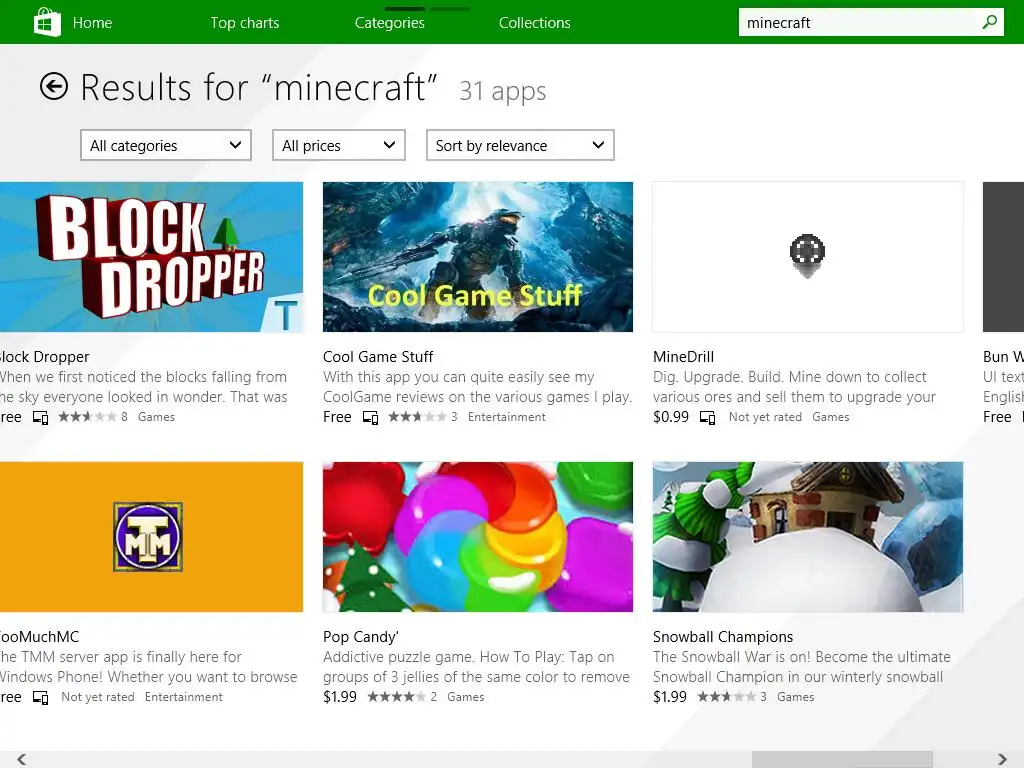This screenshot has width=1024, height=768.
Task: Click the Pop Candy' star rating
Action: coord(396,697)
